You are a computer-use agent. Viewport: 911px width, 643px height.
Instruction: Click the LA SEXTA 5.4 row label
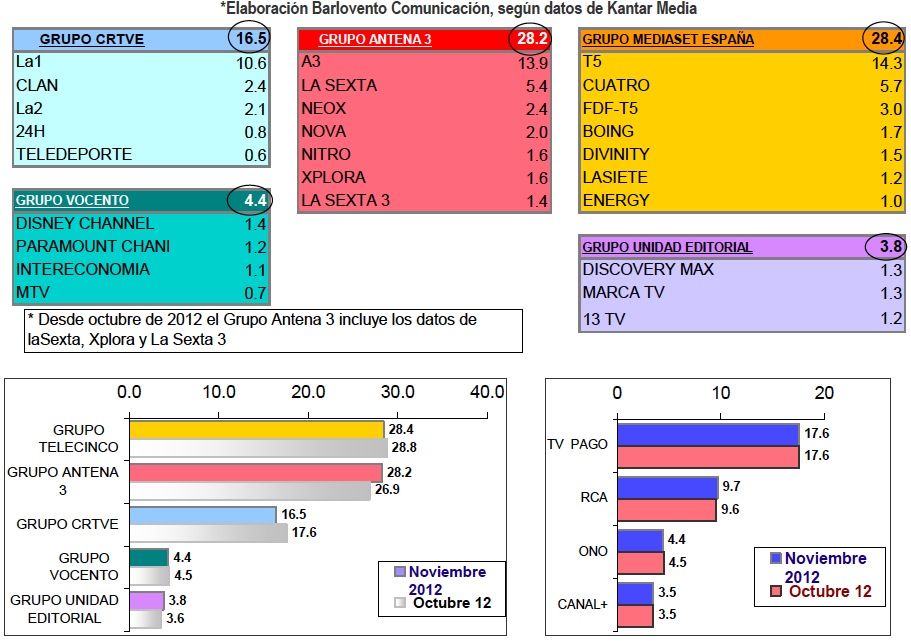coord(339,85)
